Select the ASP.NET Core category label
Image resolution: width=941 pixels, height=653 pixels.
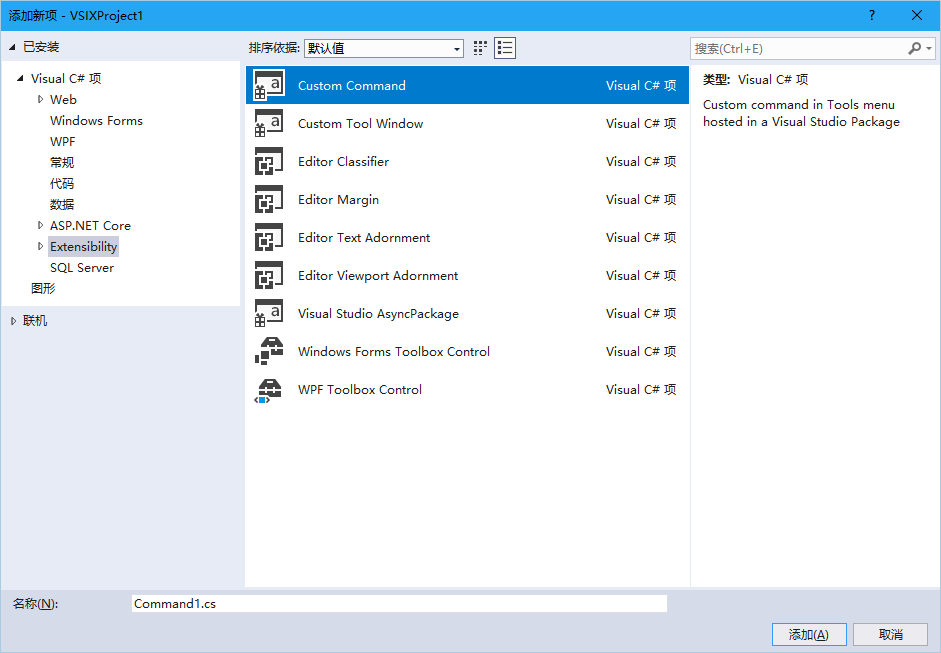pyautogui.click(x=90, y=226)
